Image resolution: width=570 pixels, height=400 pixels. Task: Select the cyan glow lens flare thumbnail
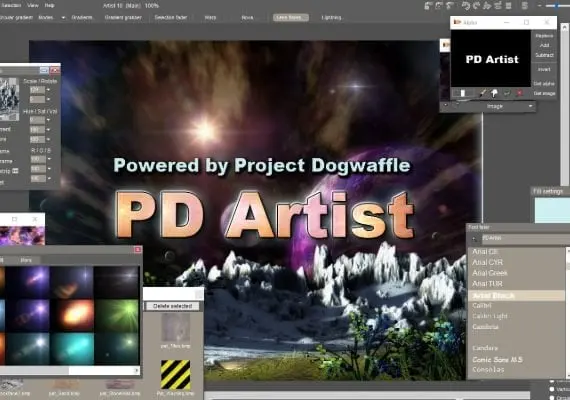73,348
